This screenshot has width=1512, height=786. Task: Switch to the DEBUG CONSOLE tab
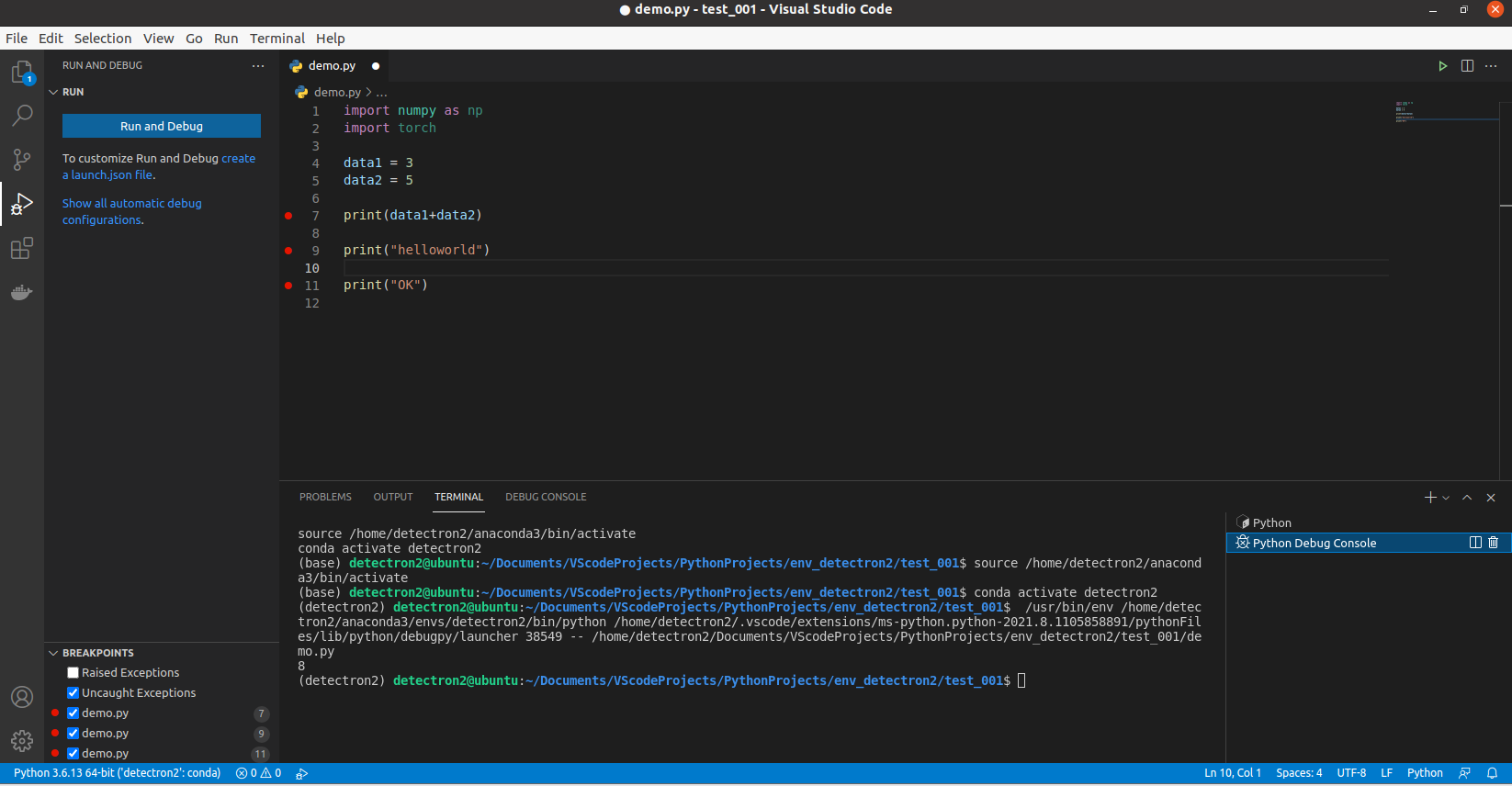pos(546,497)
